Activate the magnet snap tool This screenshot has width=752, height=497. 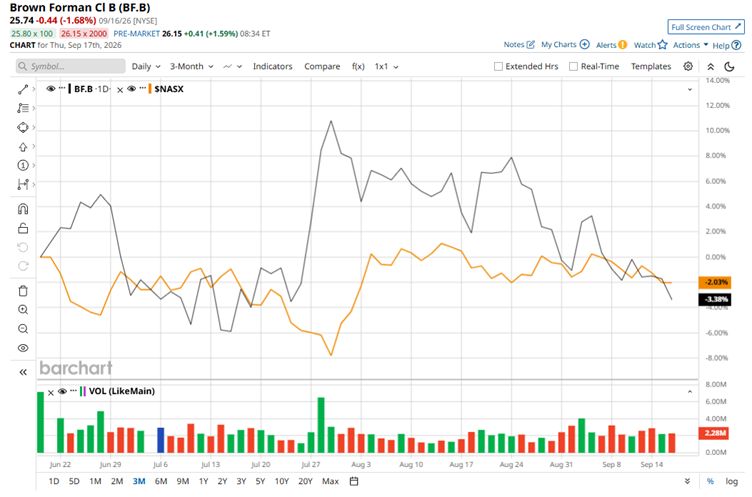(23, 209)
